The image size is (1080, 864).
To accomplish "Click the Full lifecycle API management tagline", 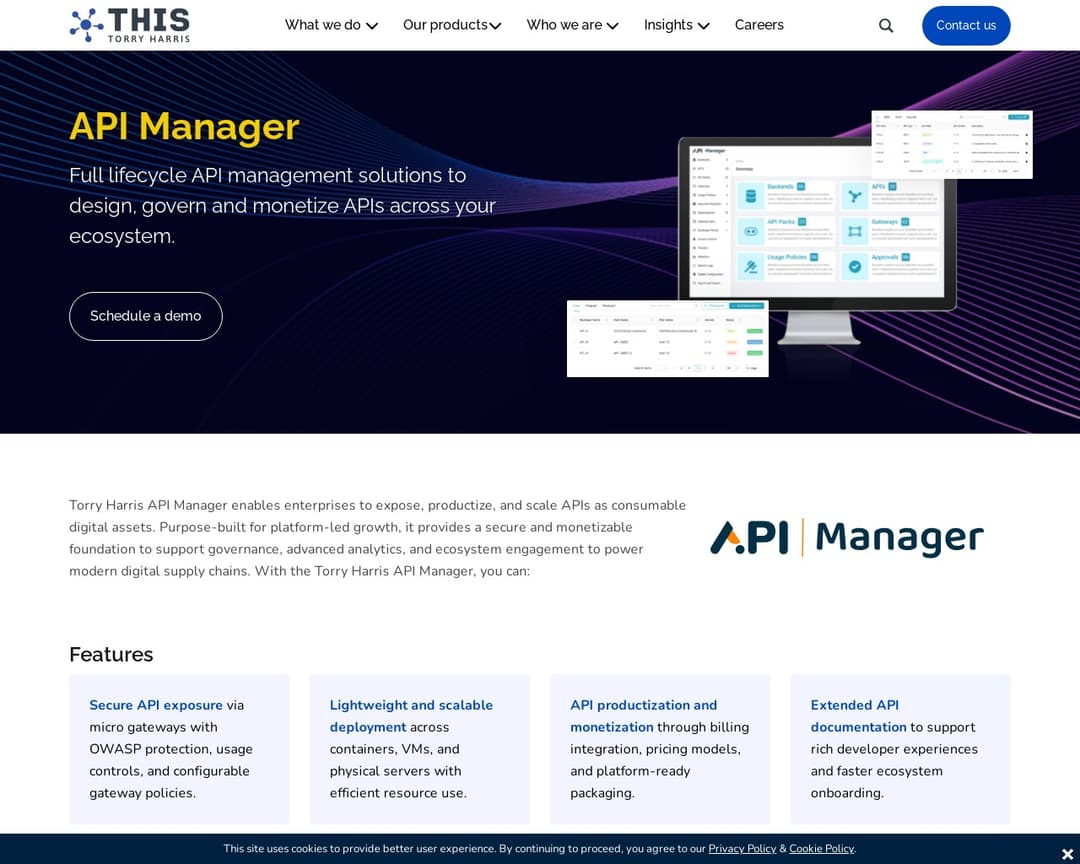I will 282,205.
